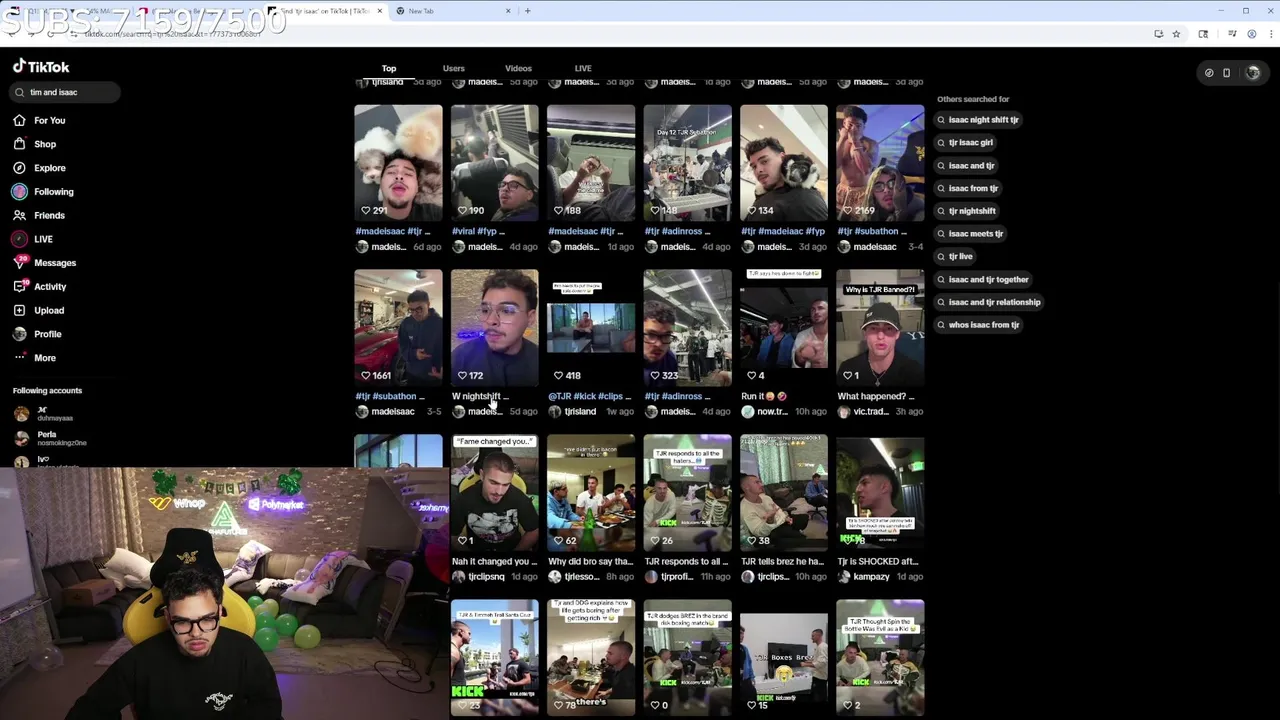
Task: Click the TikTok logo
Action: pyautogui.click(x=41, y=67)
